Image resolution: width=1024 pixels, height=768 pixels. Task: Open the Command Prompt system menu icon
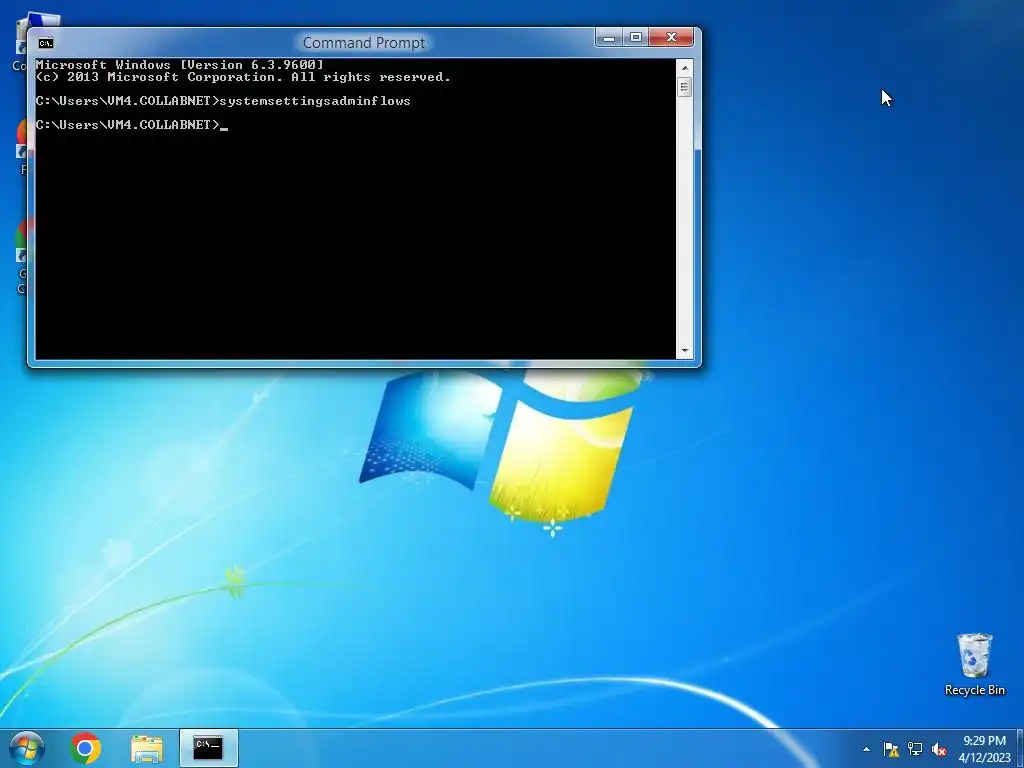pos(46,43)
